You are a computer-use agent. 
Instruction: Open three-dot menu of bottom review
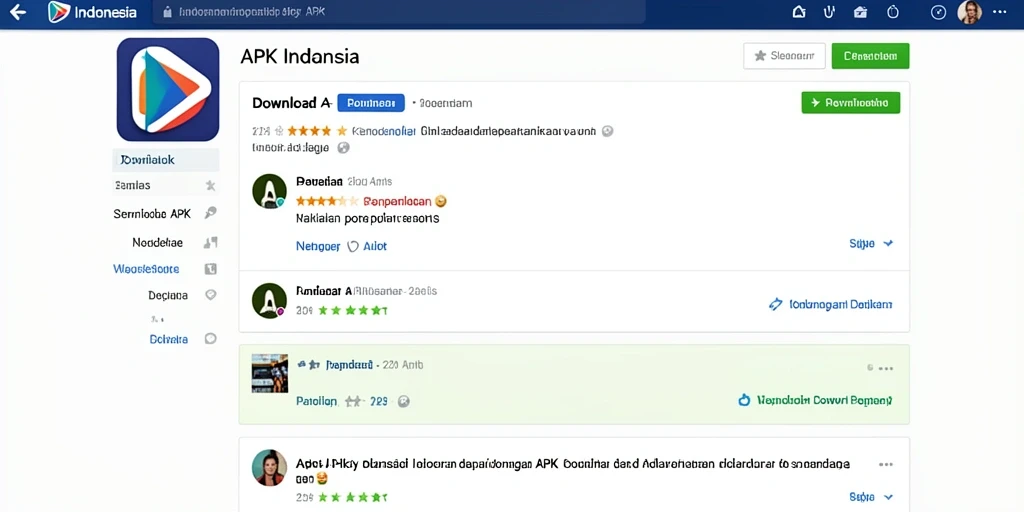(x=886, y=464)
